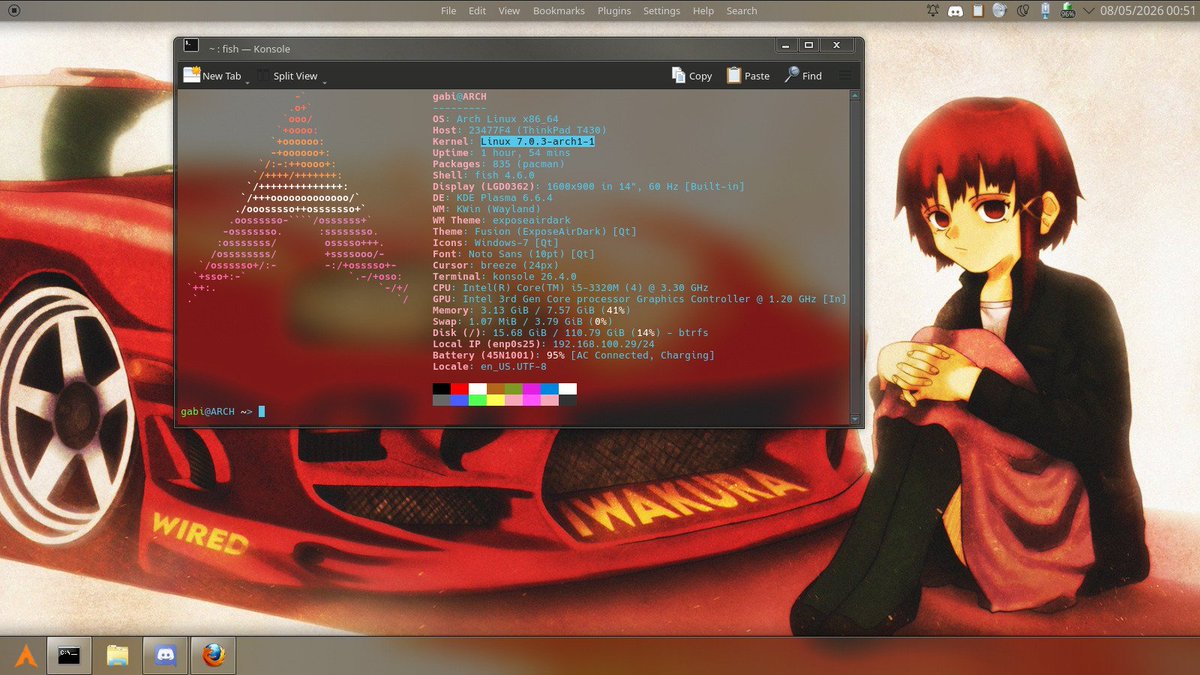Viewport: 1200px width, 675px height.
Task: Click Search in the global menu bar
Action: (741, 11)
